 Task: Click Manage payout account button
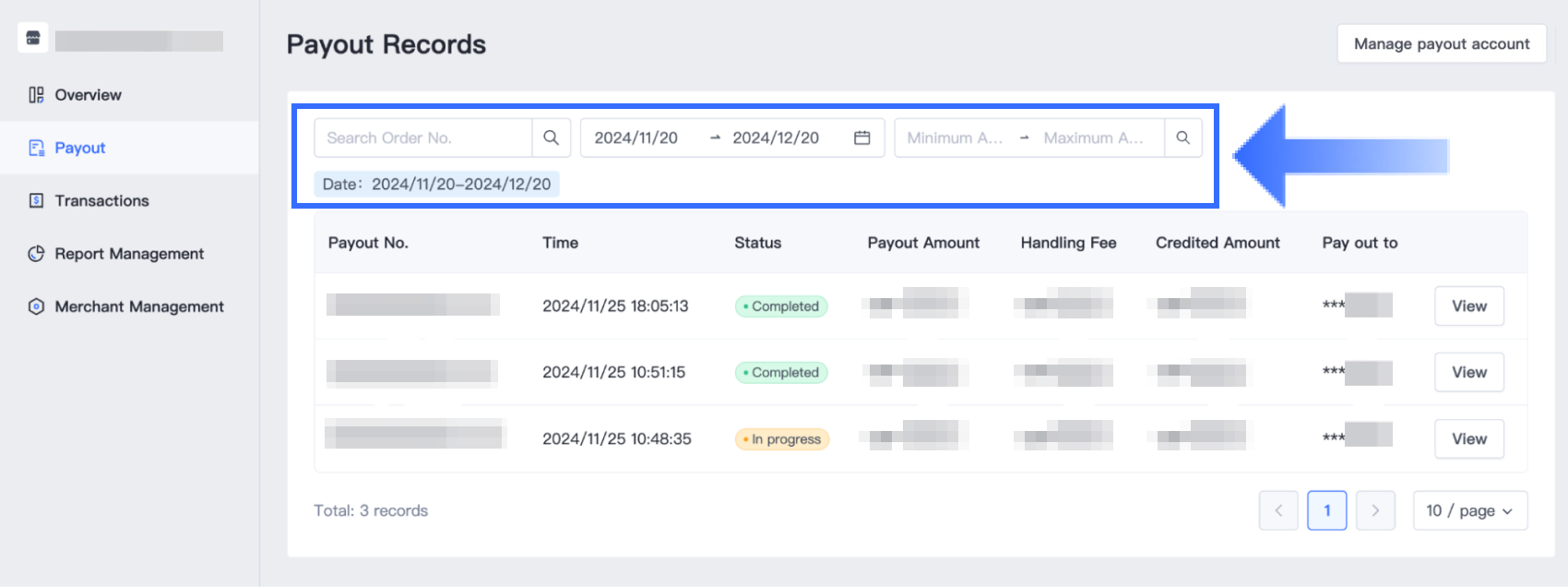[x=1441, y=43]
